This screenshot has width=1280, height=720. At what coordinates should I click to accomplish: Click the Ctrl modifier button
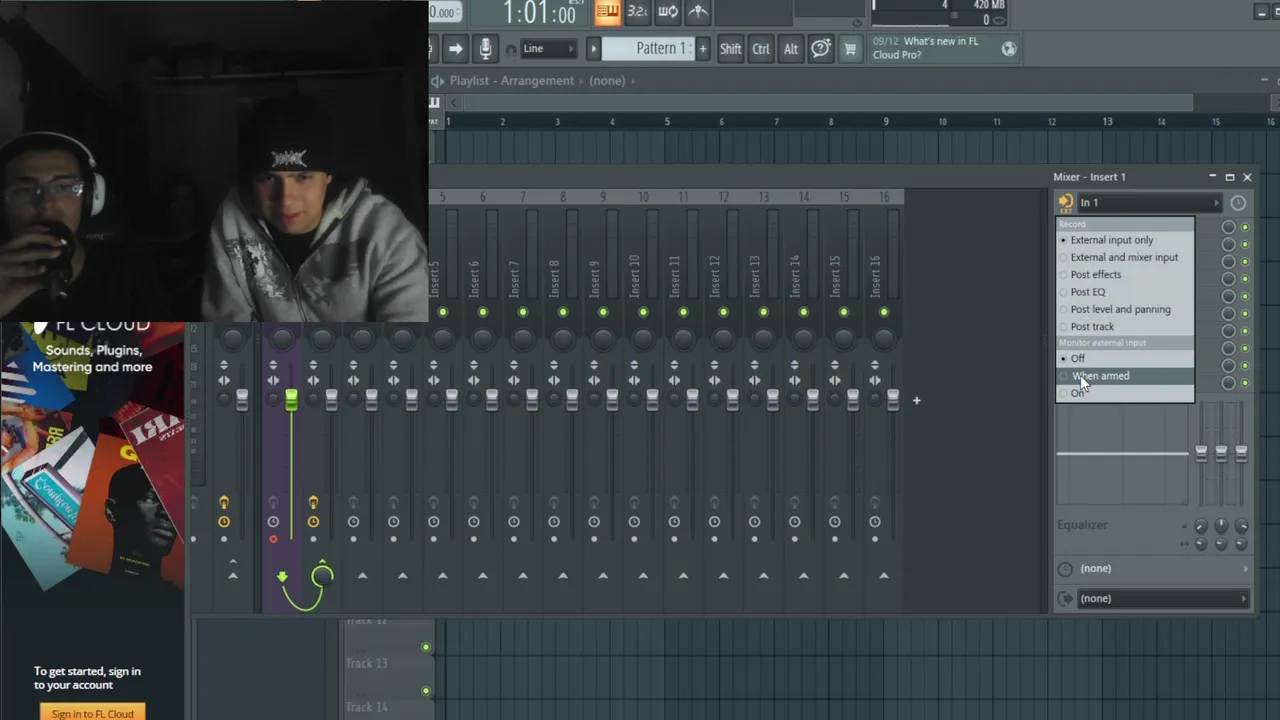(x=761, y=48)
